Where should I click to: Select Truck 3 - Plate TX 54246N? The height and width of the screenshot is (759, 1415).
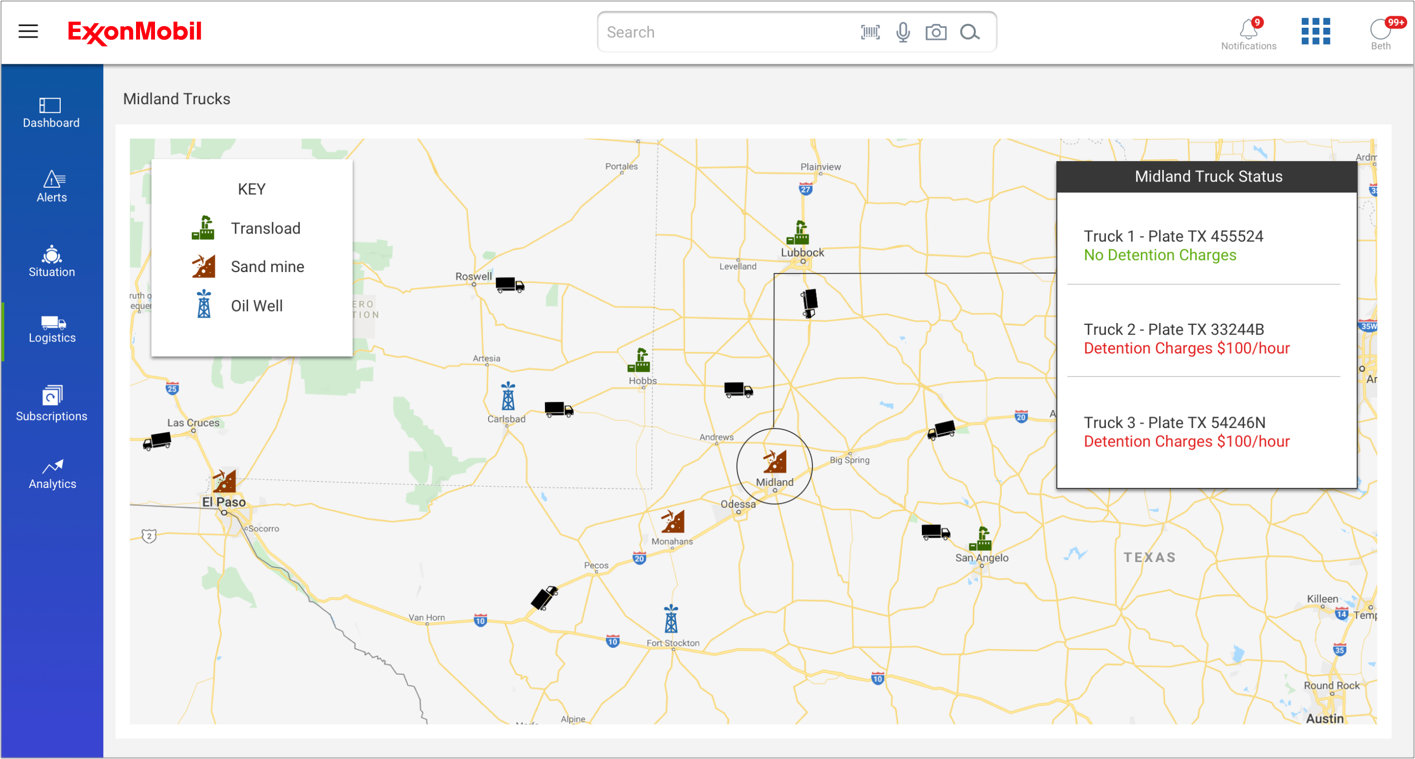[x=1174, y=423]
